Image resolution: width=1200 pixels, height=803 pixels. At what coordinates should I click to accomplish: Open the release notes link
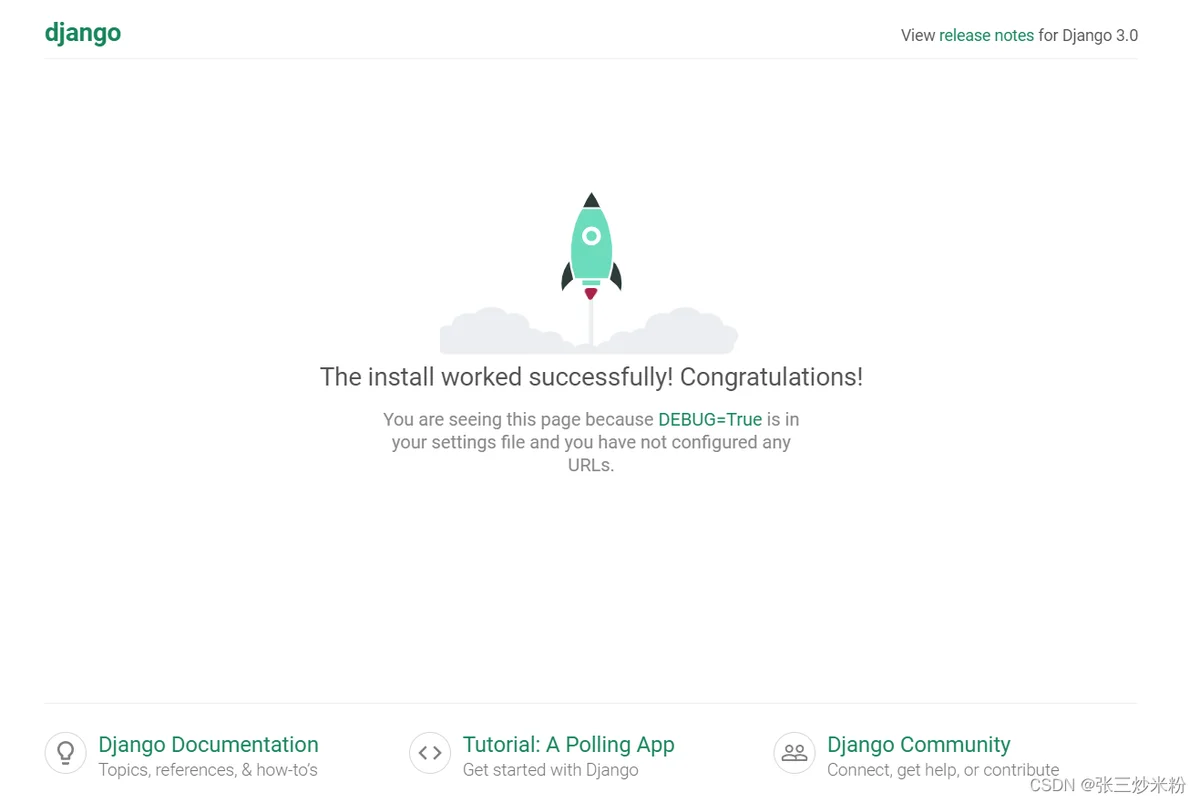(x=986, y=35)
